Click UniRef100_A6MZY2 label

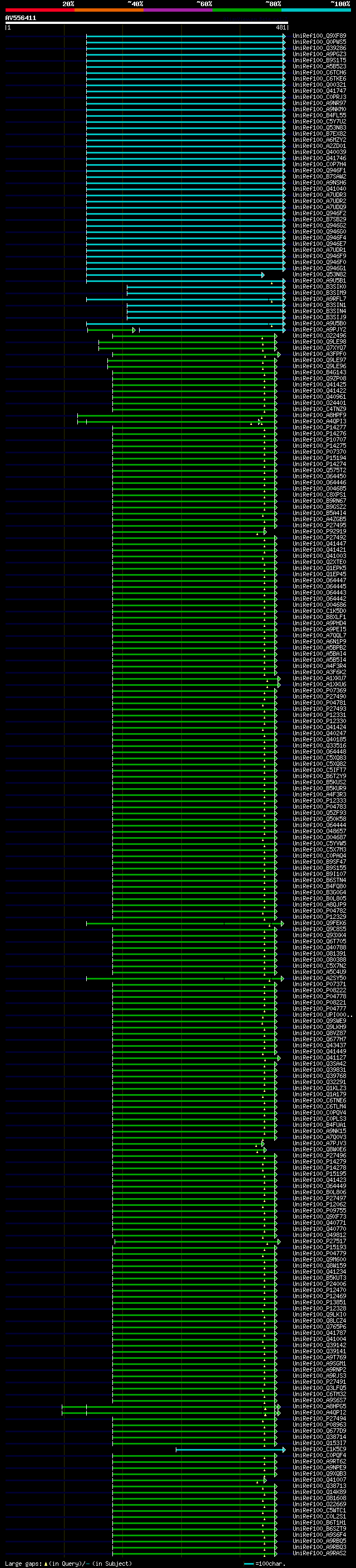pos(319,140)
